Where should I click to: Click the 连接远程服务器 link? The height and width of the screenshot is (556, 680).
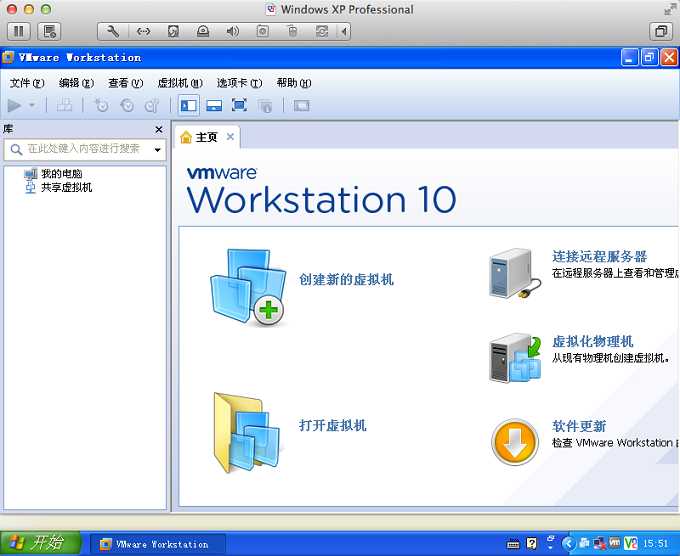(x=599, y=256)
